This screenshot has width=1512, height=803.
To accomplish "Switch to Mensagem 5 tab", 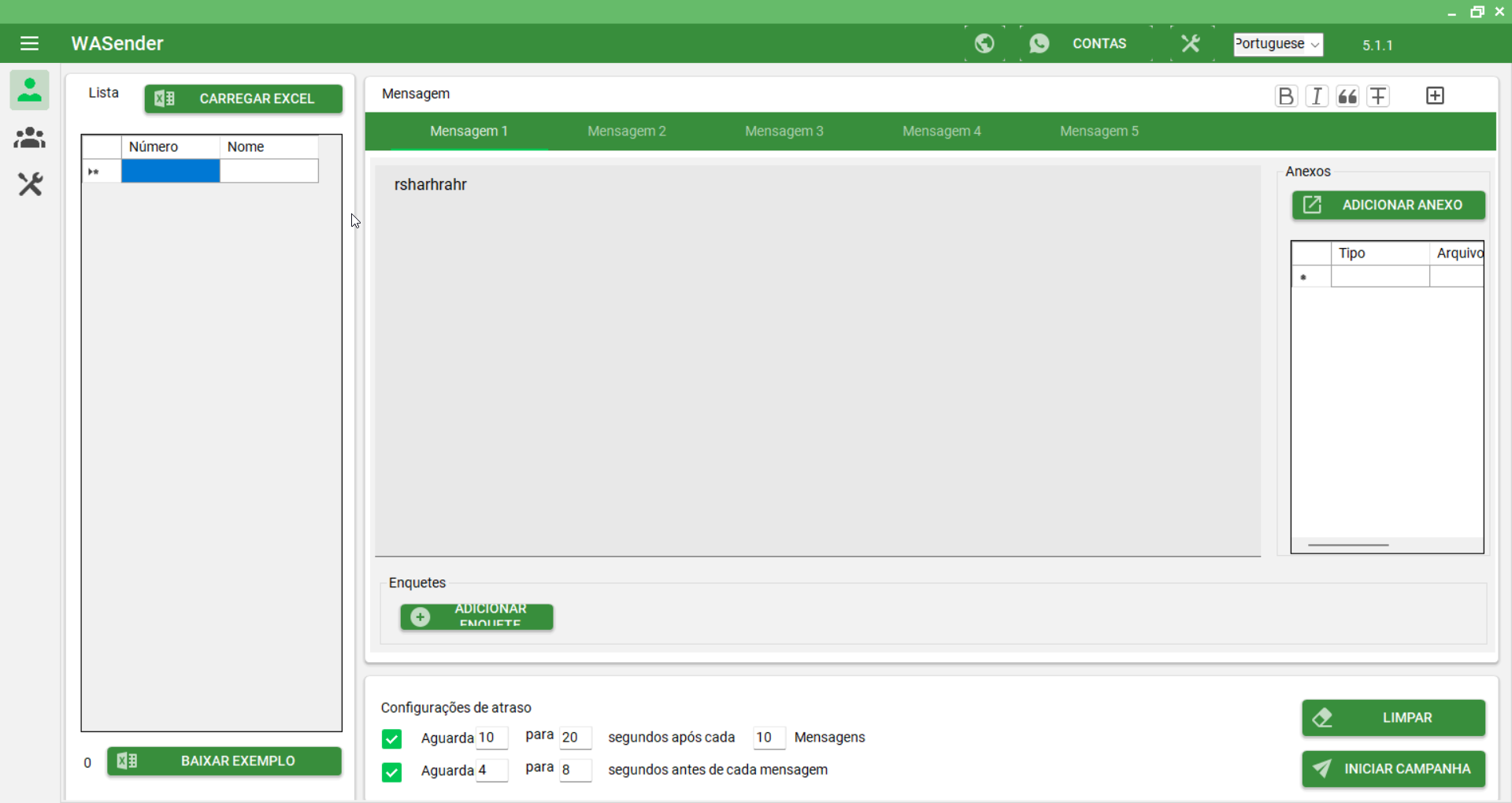I will click(1099, 131).
